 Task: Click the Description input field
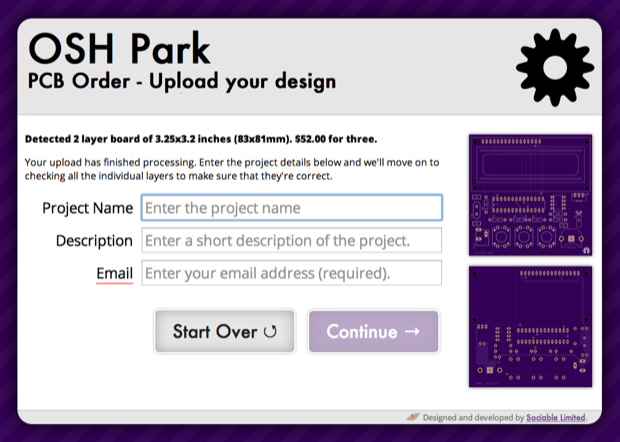click(x=292, y=240)
